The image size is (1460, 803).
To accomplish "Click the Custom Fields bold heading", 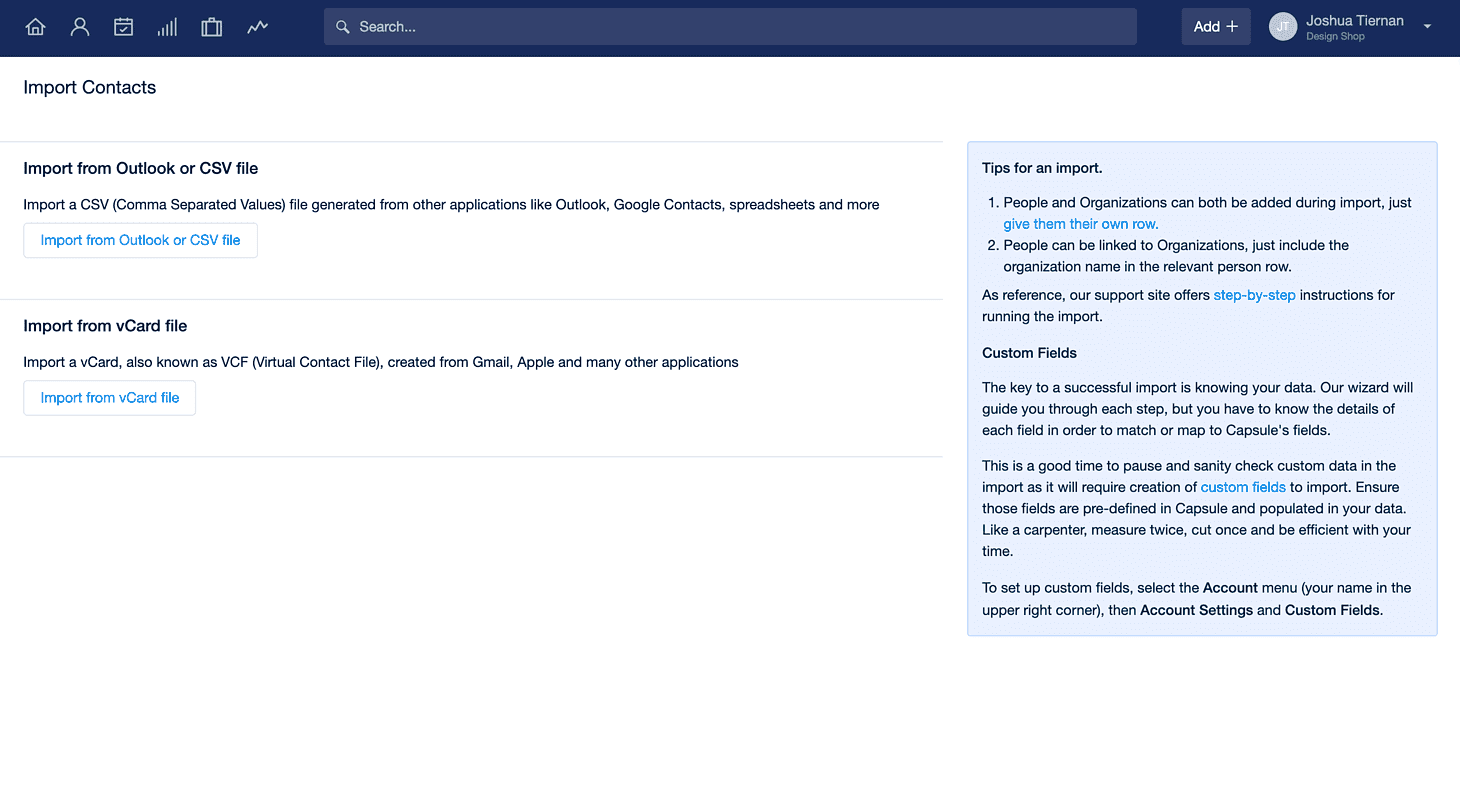I will click(1029, 353).
